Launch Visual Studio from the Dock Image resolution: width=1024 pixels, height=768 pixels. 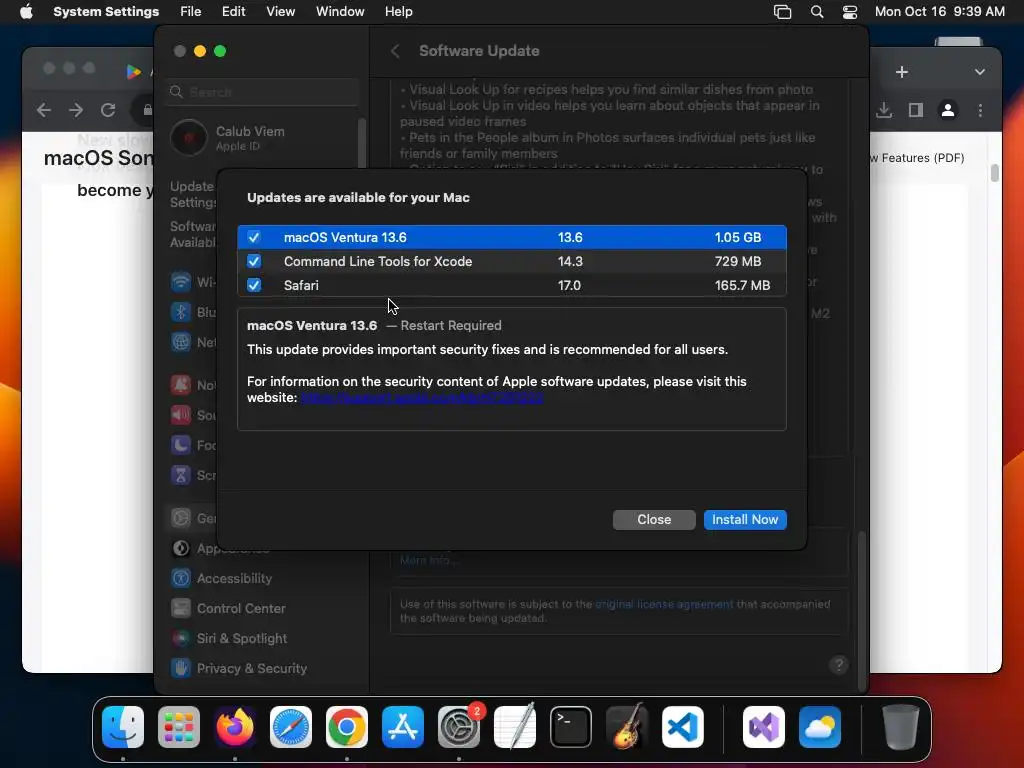pyautogui.click(x=764, y=727)
